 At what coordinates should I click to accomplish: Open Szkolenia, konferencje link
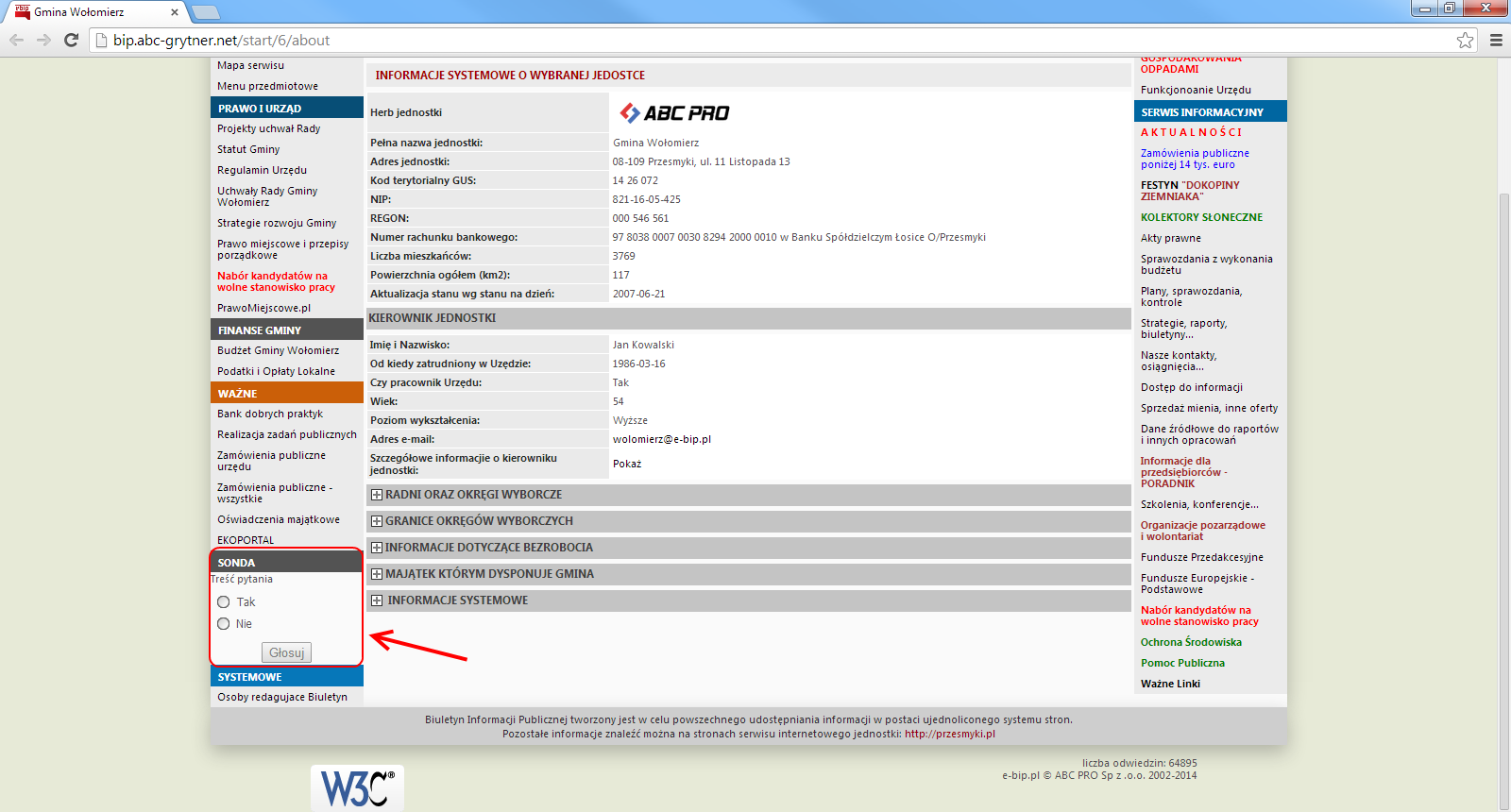click(1199, 504)
